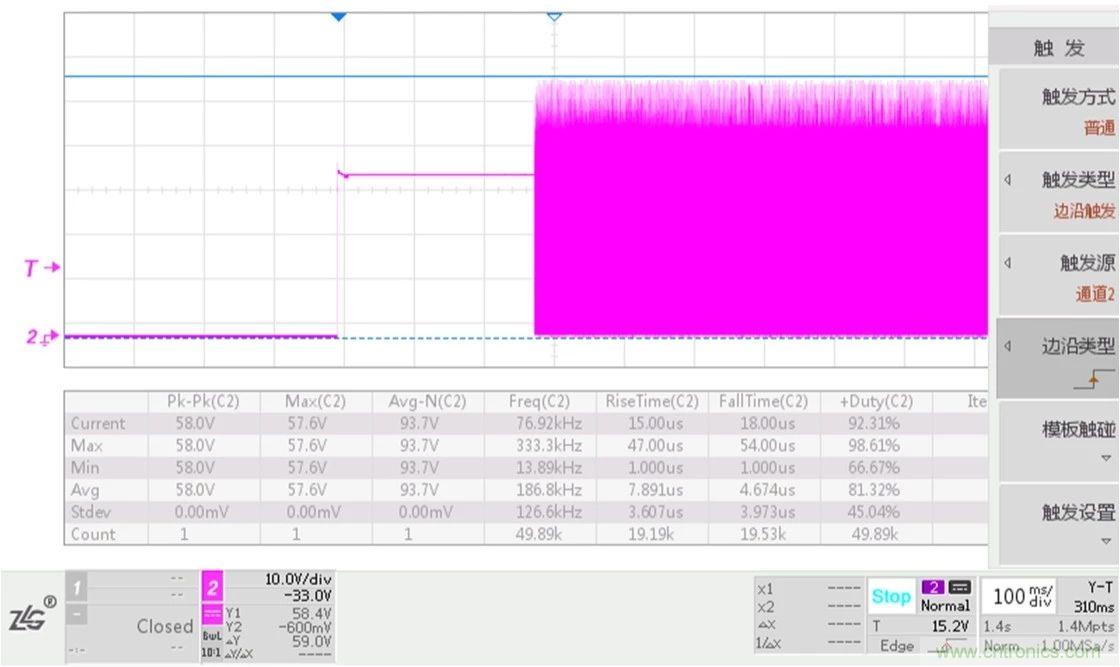Click the hollow triangle marker at top of graph
The width and height of the screenshot is (1120, 667).
[x=554, y=17]
